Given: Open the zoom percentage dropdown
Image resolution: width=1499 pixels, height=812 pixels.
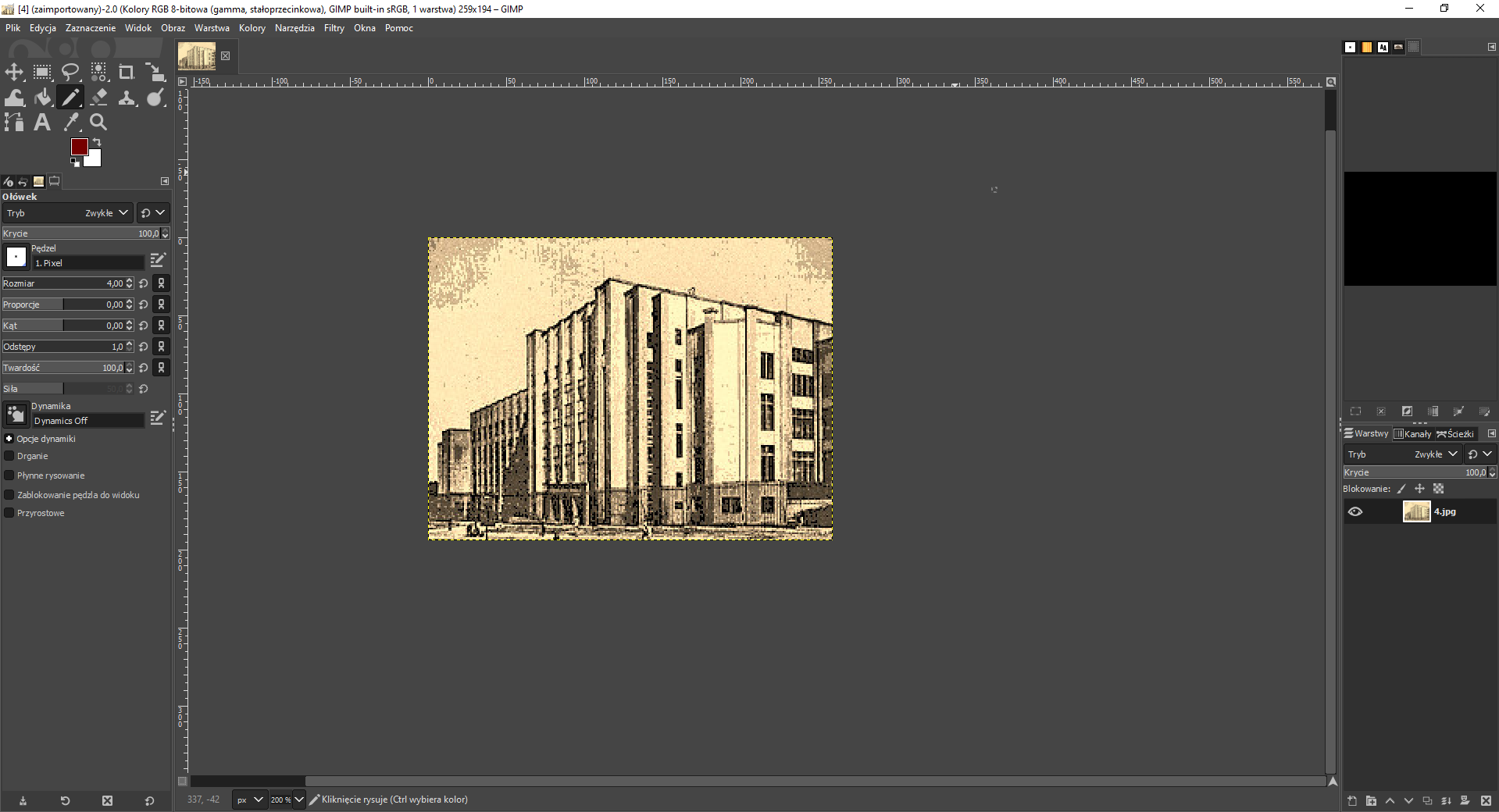Looking at the screenshot, I should [298, 800].
